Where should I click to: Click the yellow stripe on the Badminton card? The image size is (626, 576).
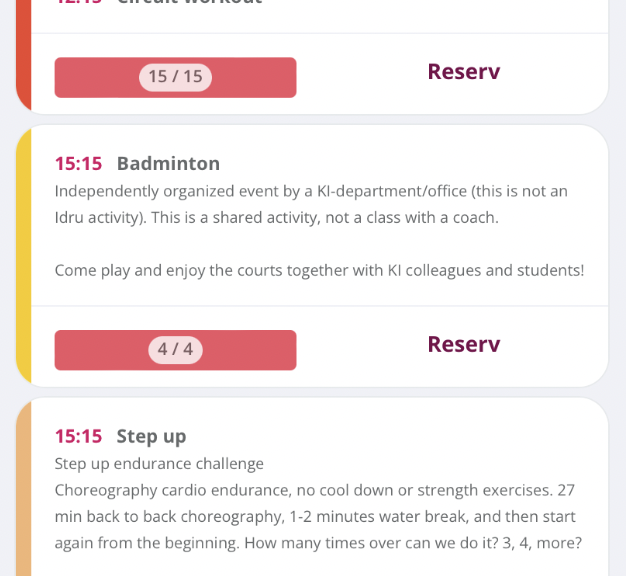click(x=24, y=255)
